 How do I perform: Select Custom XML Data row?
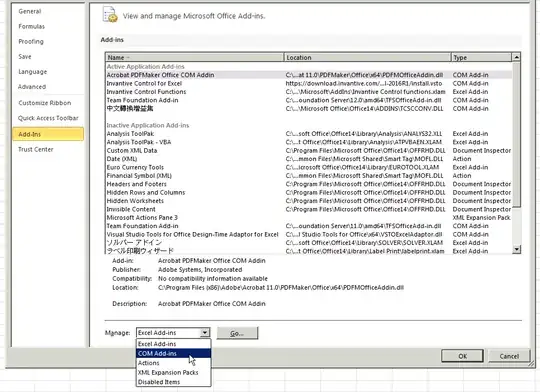click(x=309, y=151)
